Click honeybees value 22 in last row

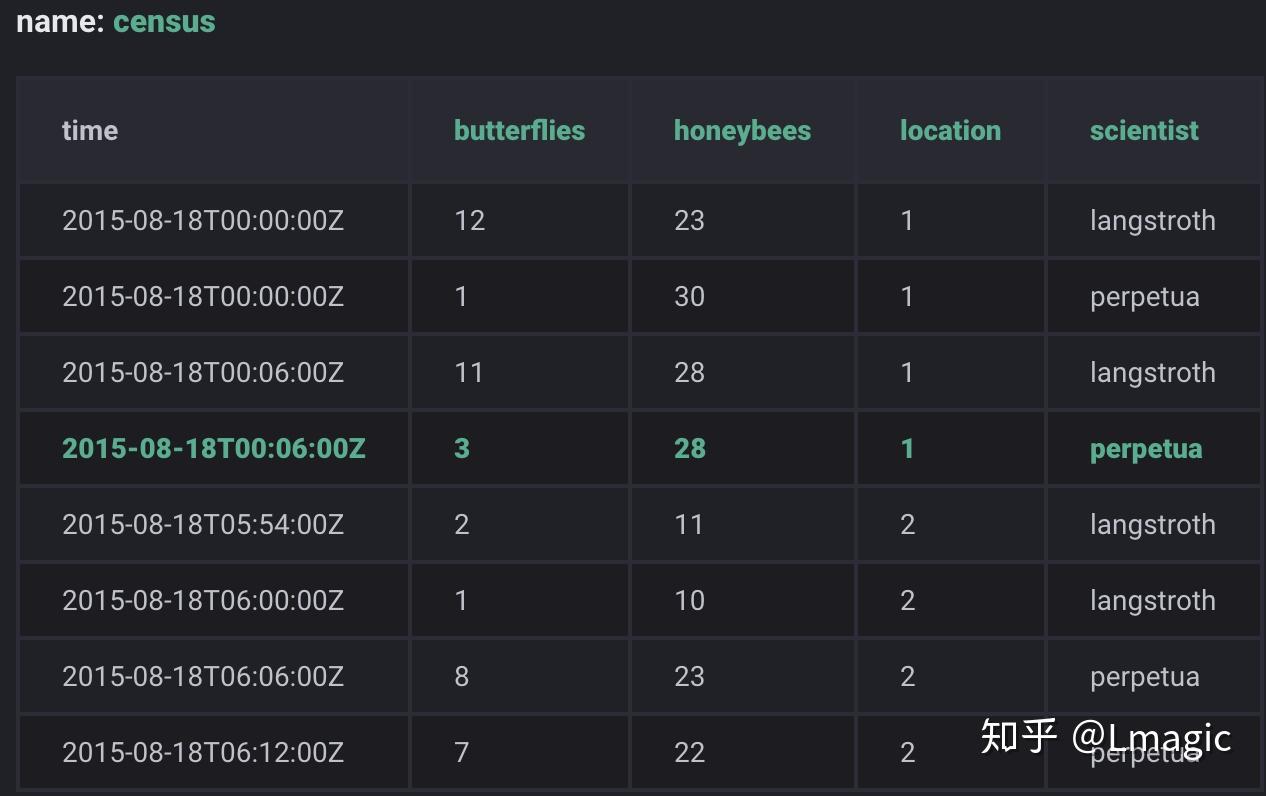point(689,753)
